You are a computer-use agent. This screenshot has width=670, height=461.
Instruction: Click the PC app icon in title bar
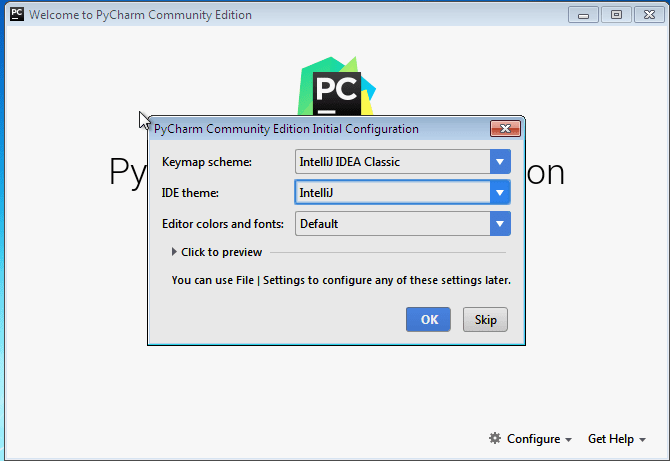point(16,15)
